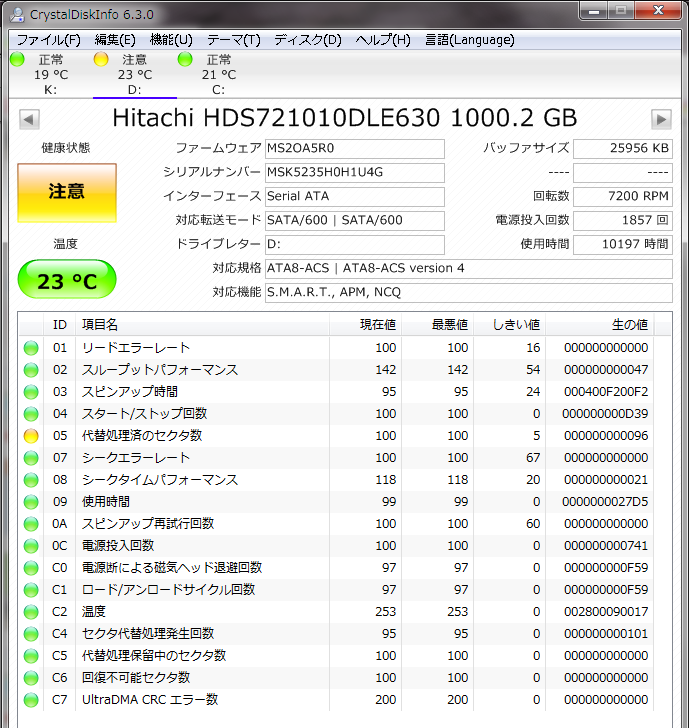Click the green status icon for リードエラーレート
This screenshot has width=689, height=728.
point(31,348)
